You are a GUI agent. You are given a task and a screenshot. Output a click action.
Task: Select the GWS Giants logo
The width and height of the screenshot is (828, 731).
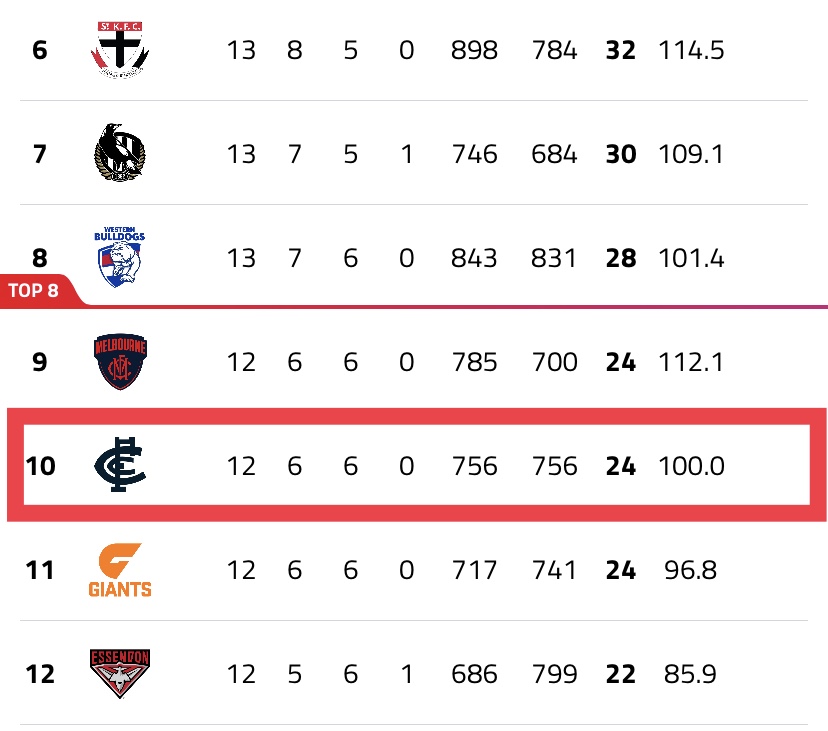120,571
